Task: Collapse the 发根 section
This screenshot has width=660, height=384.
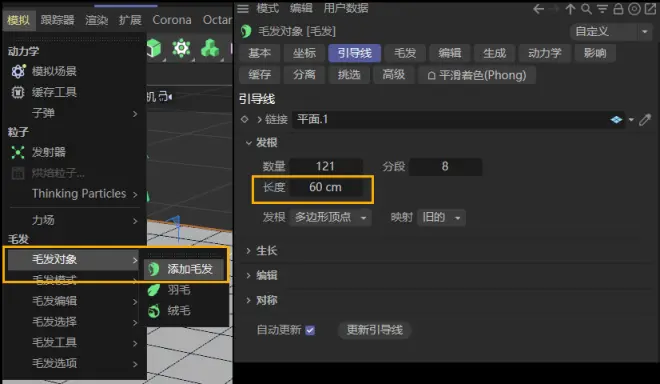Action: (249, 143)
